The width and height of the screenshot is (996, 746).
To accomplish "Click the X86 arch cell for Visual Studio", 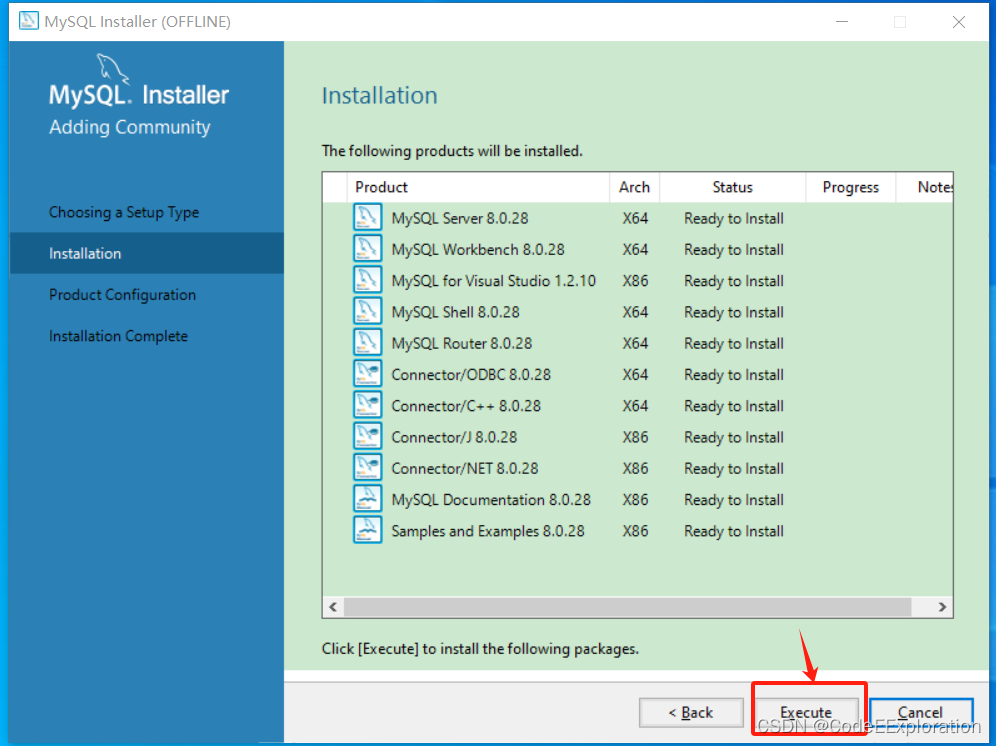I will tap(635, 280).
